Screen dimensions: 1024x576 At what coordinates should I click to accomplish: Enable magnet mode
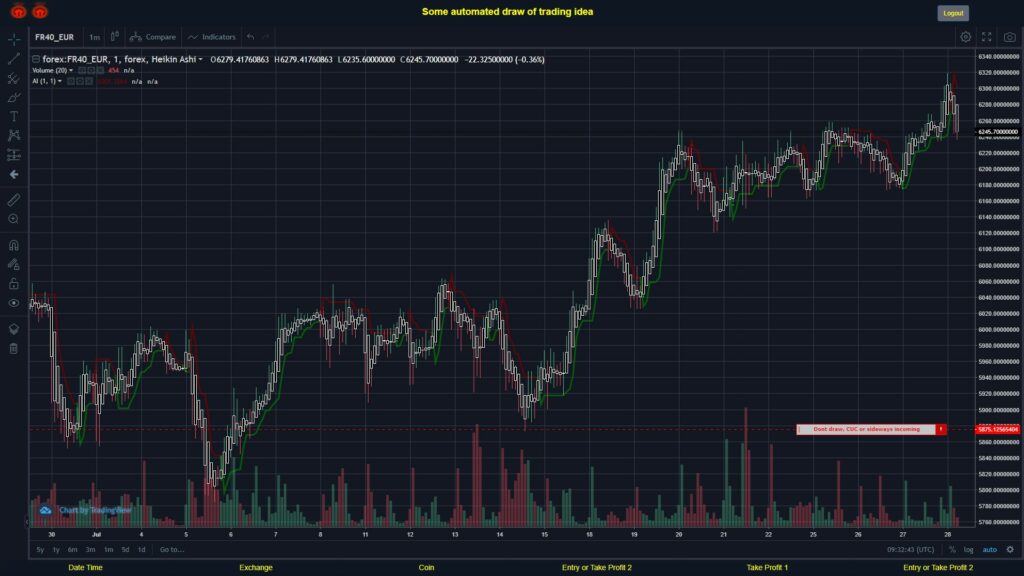14,245
